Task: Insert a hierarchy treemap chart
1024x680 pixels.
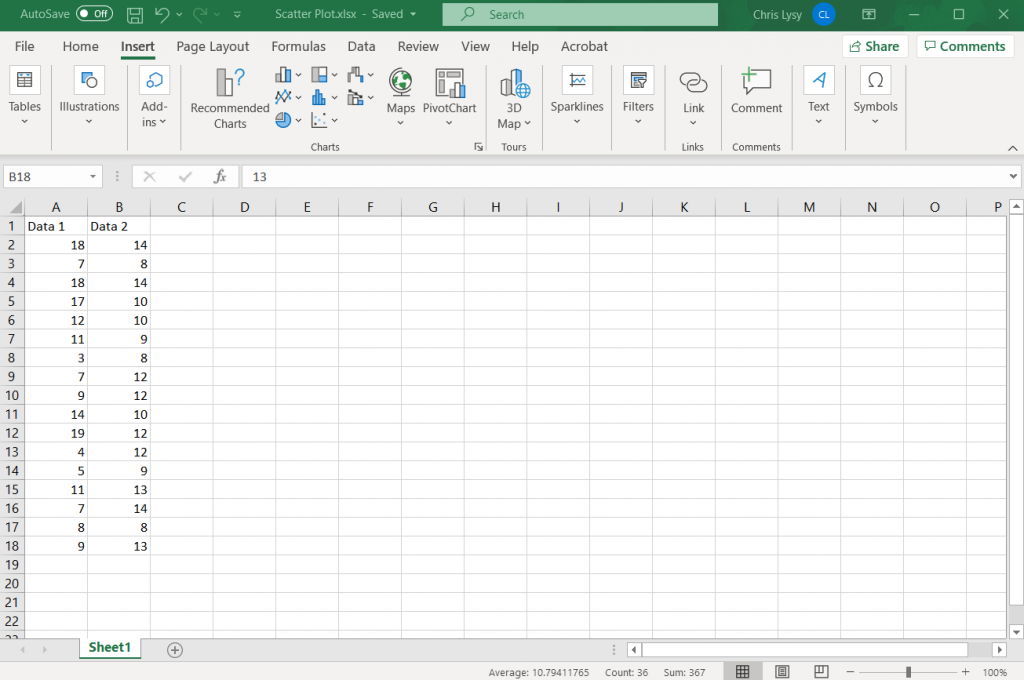Action: click(320, 73)
